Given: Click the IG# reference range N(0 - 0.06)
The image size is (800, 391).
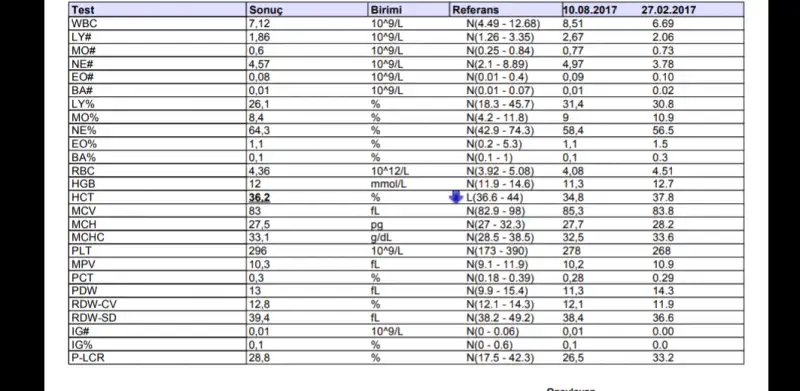Looking at the screenshot, I should point(492,331).
